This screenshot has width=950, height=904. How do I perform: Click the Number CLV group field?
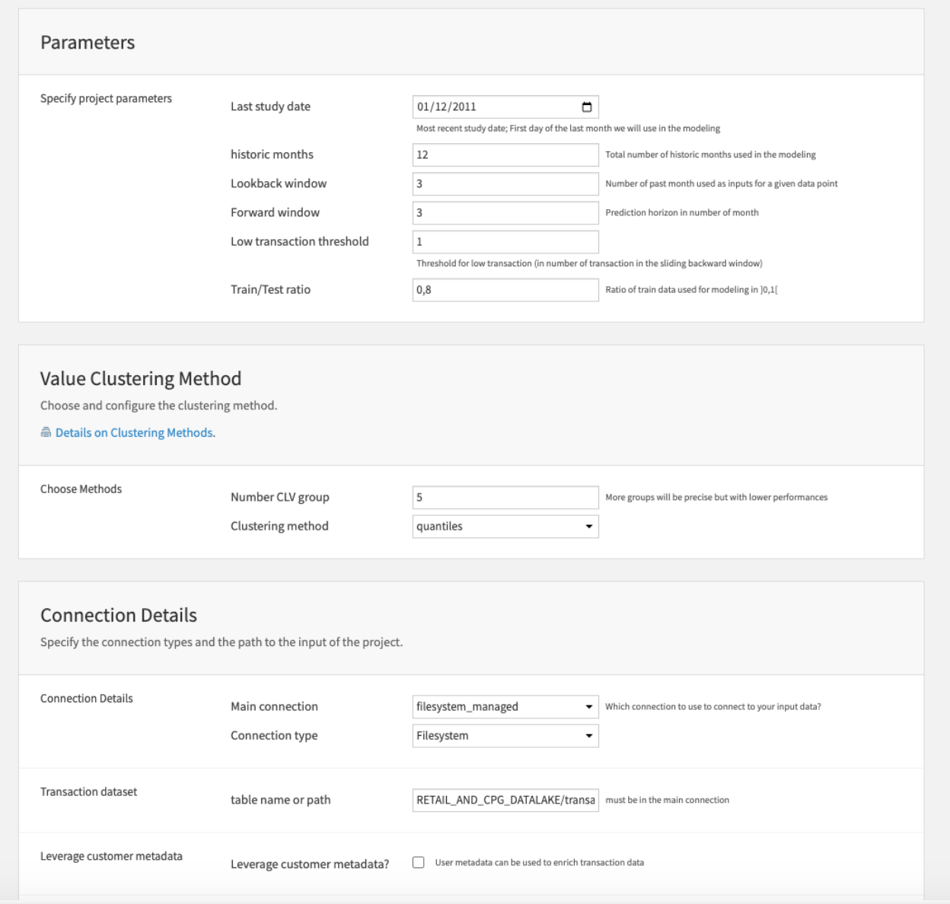tap(505, 497)
